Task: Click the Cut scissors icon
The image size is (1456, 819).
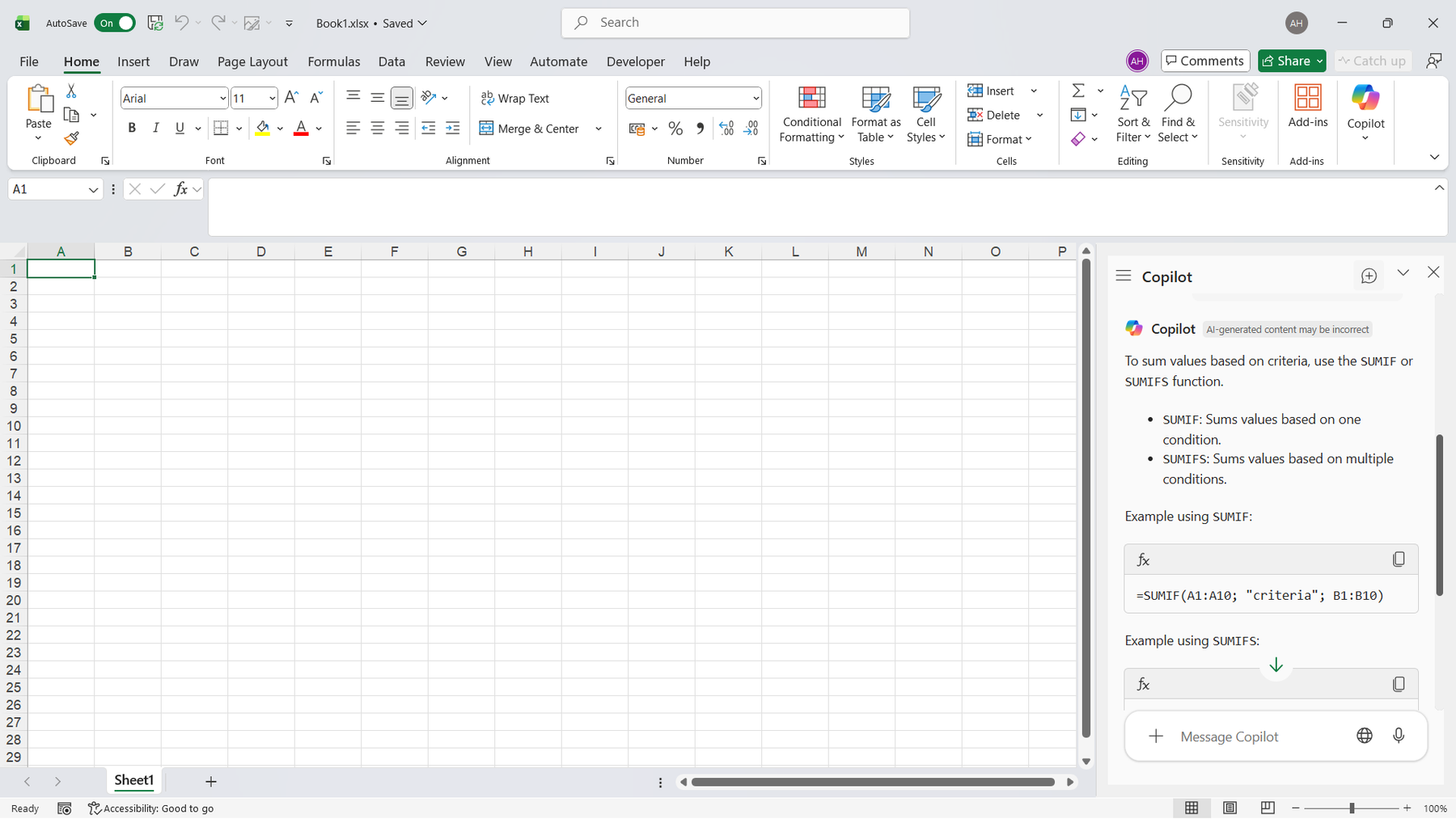Action: pos(71,91)
